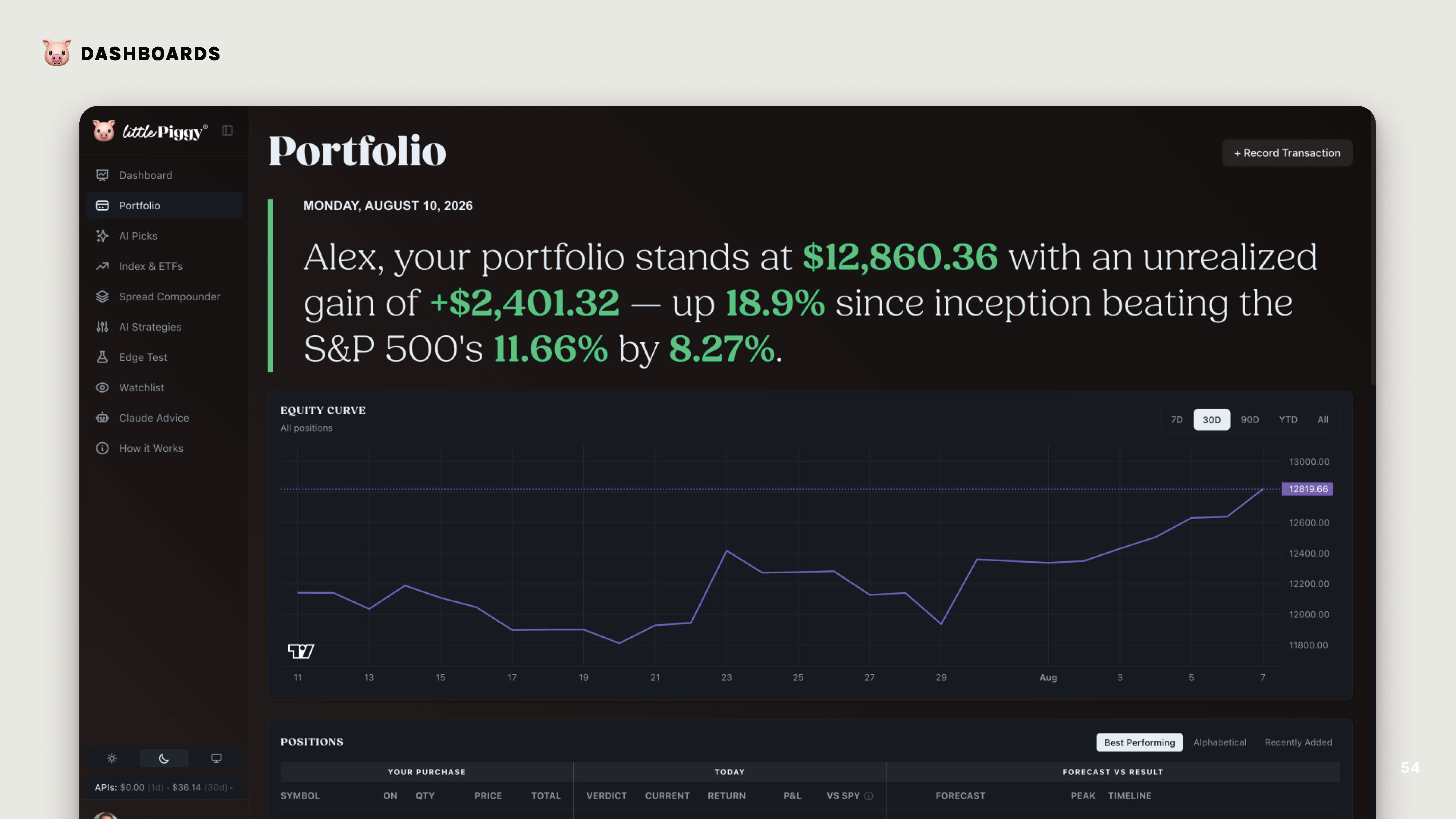This screenshot has width=1456, height=819.
Task: Click the TradingView logo on chart
Action: point(301,651)
